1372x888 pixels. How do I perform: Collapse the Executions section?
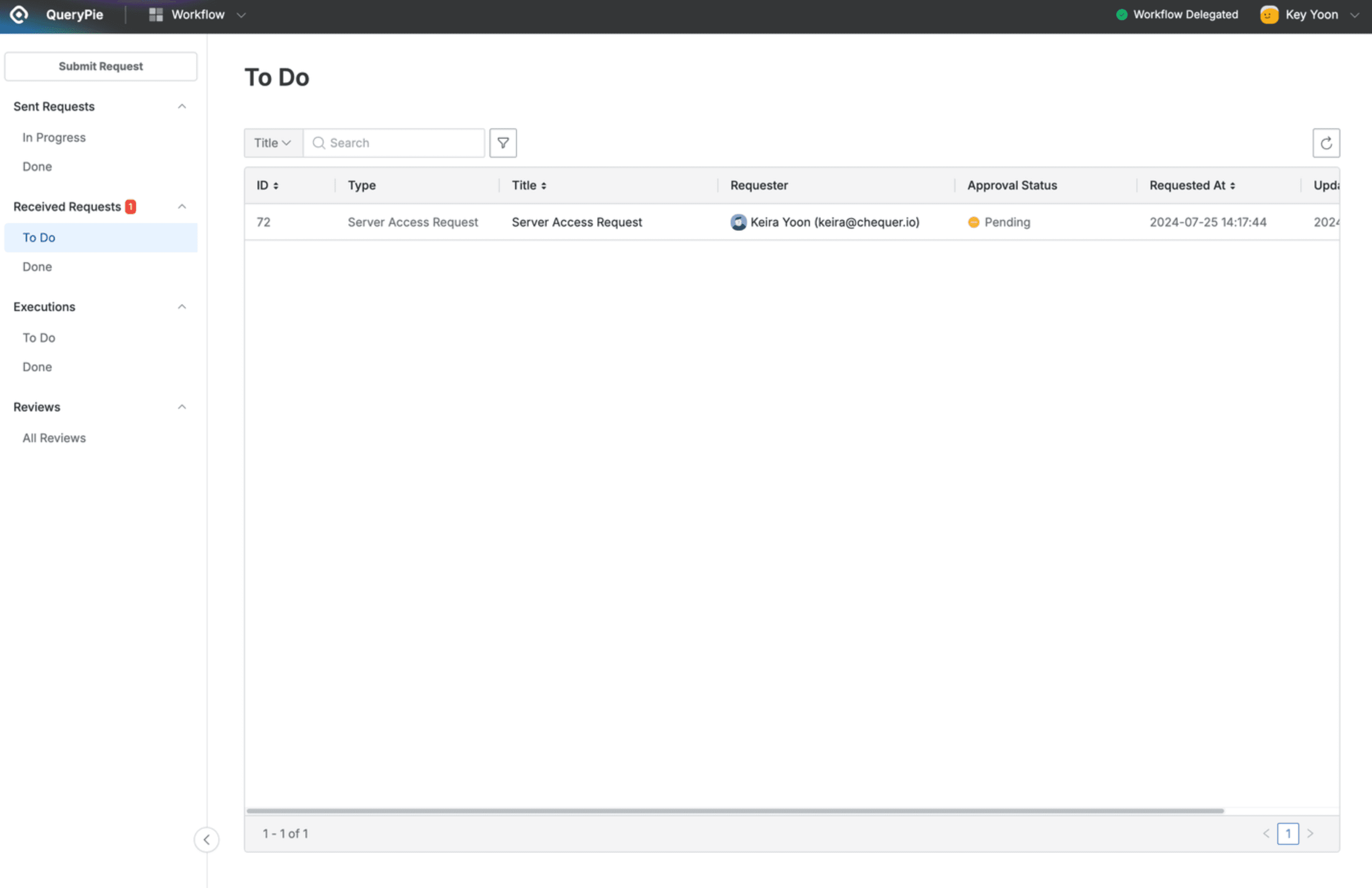[x=181, y=307]
